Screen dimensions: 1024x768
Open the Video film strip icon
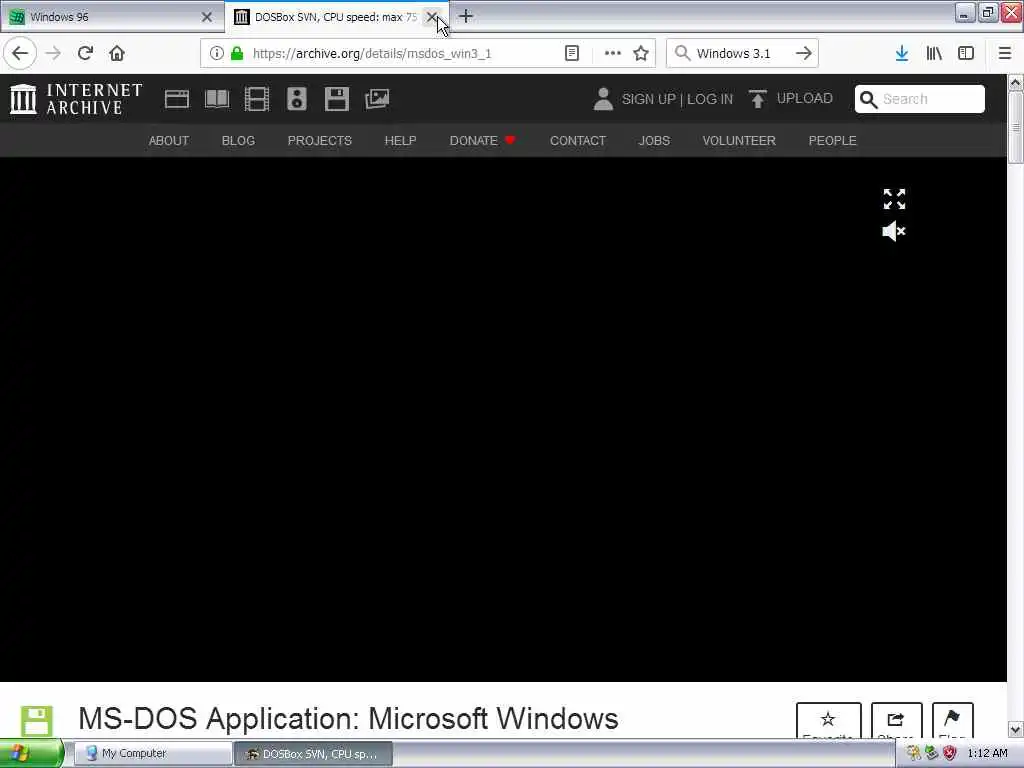[x=257, y=99]
